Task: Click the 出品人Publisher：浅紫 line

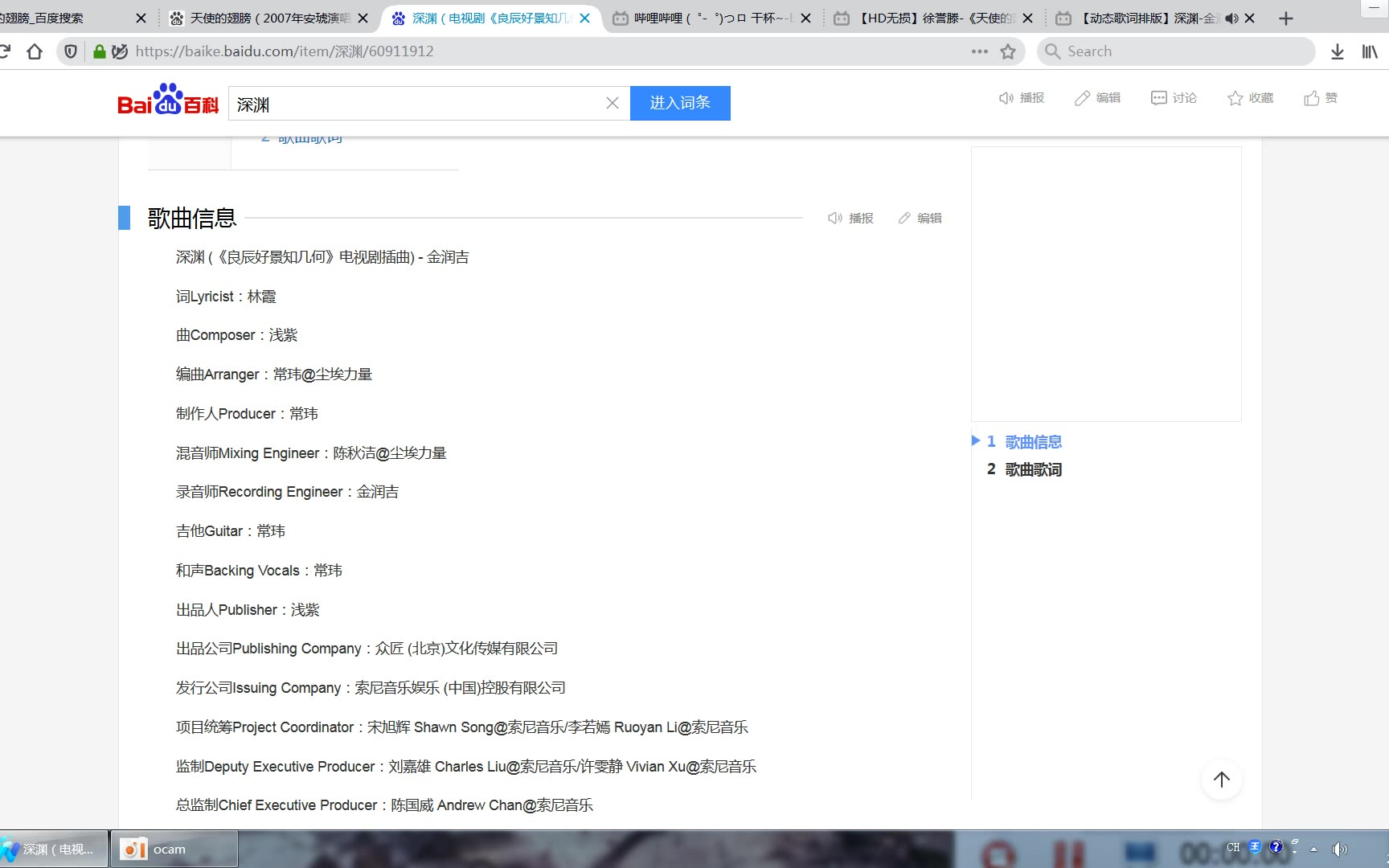Action: (x=248, y=610)
